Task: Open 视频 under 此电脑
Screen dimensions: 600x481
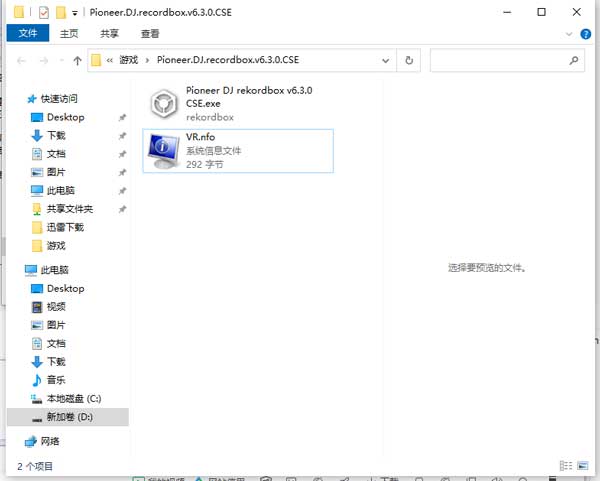Action: pyautogui.click(x=56, y=307)
